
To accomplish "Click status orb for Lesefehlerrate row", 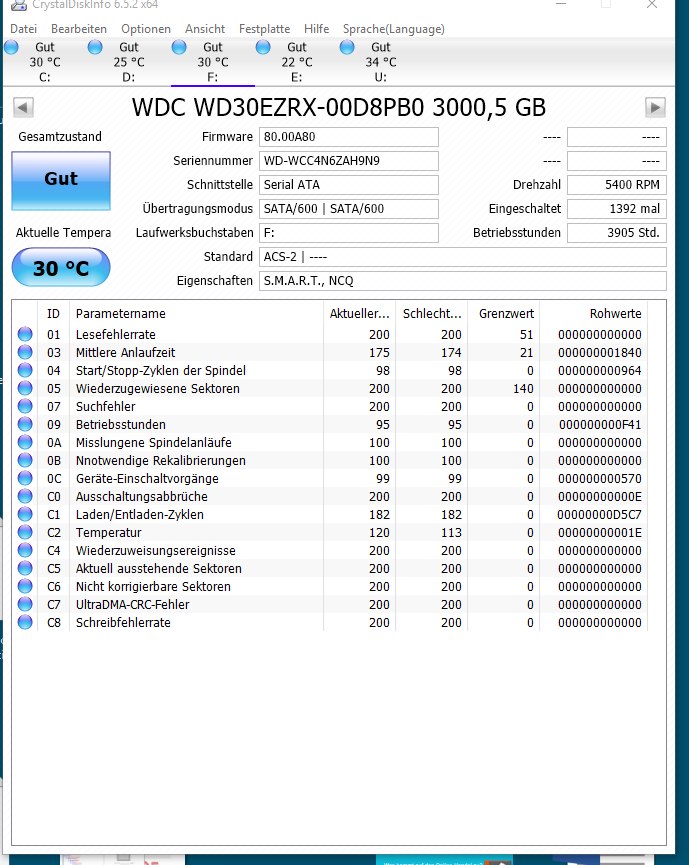I will point(25,334).
